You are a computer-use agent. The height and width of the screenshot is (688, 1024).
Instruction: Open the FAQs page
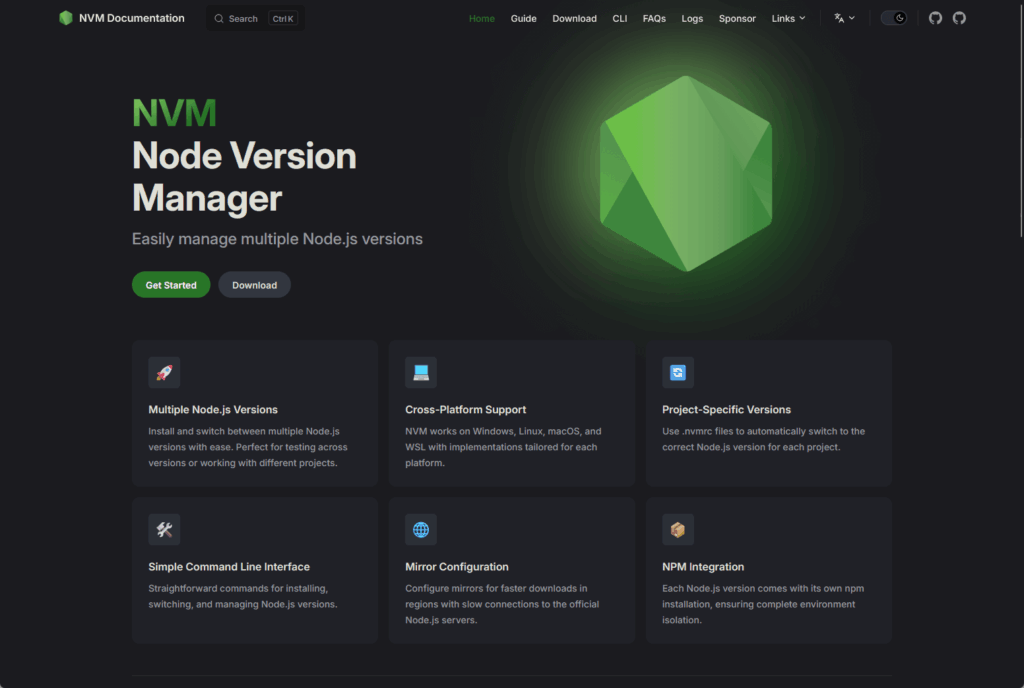click(654, 18)
